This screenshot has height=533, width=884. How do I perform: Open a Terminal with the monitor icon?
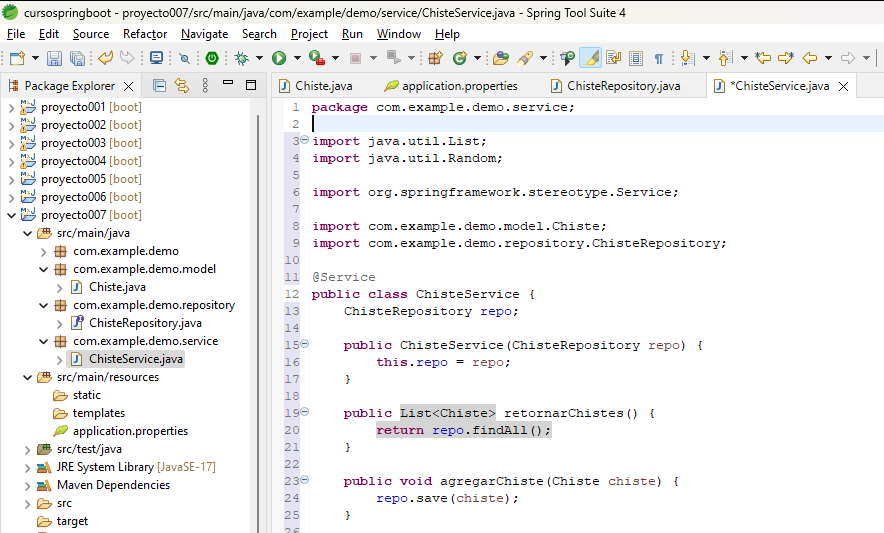(x=156, y=58)
